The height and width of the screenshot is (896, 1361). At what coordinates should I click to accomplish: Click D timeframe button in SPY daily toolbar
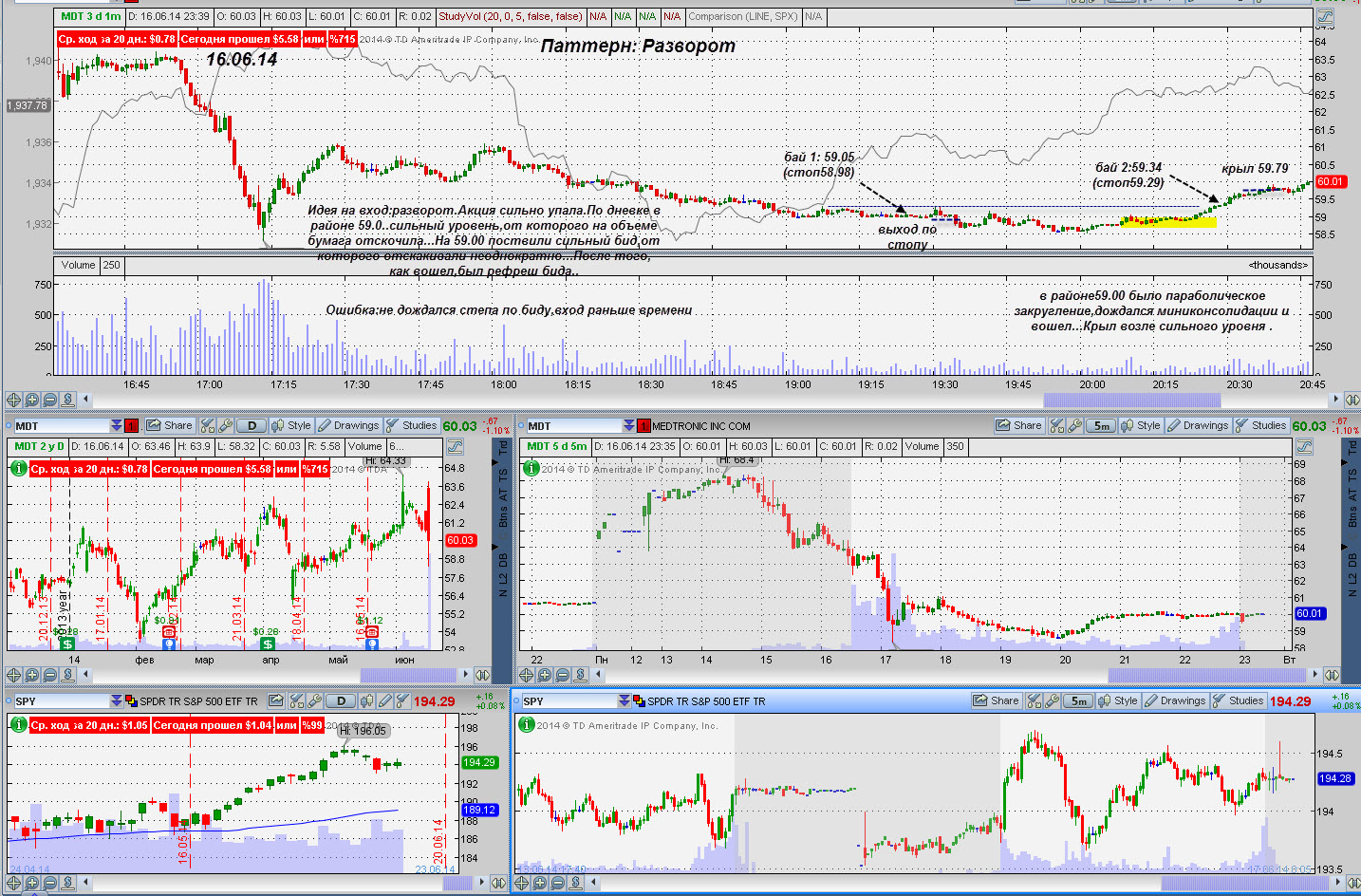click(341, 700)
